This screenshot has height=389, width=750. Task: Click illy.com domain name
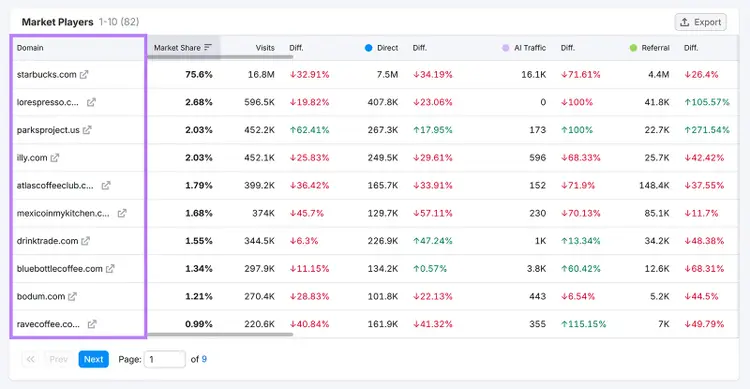point(32,158)
